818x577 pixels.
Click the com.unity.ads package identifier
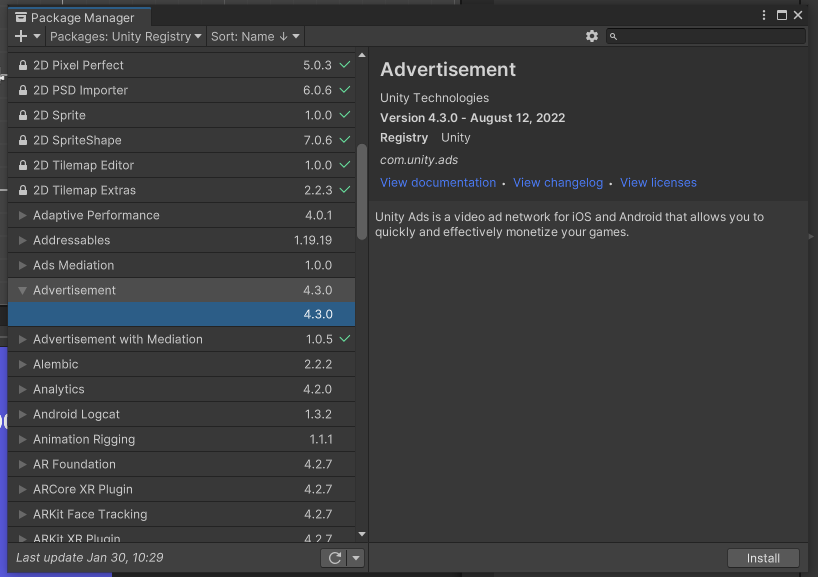pos(419,160)
